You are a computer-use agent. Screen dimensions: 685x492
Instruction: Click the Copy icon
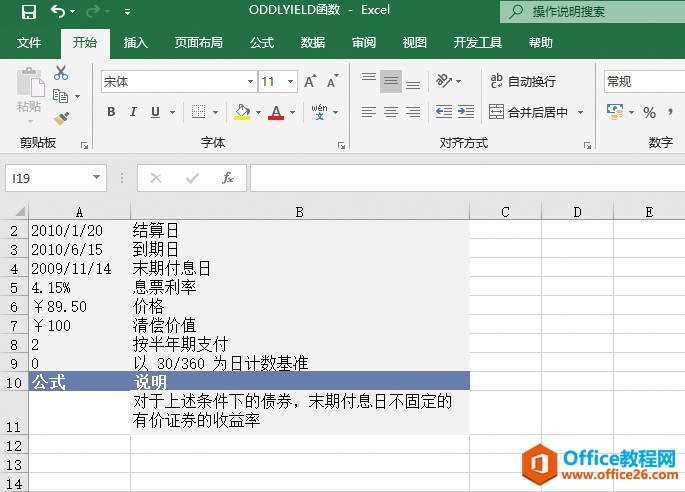pos(60,96)
